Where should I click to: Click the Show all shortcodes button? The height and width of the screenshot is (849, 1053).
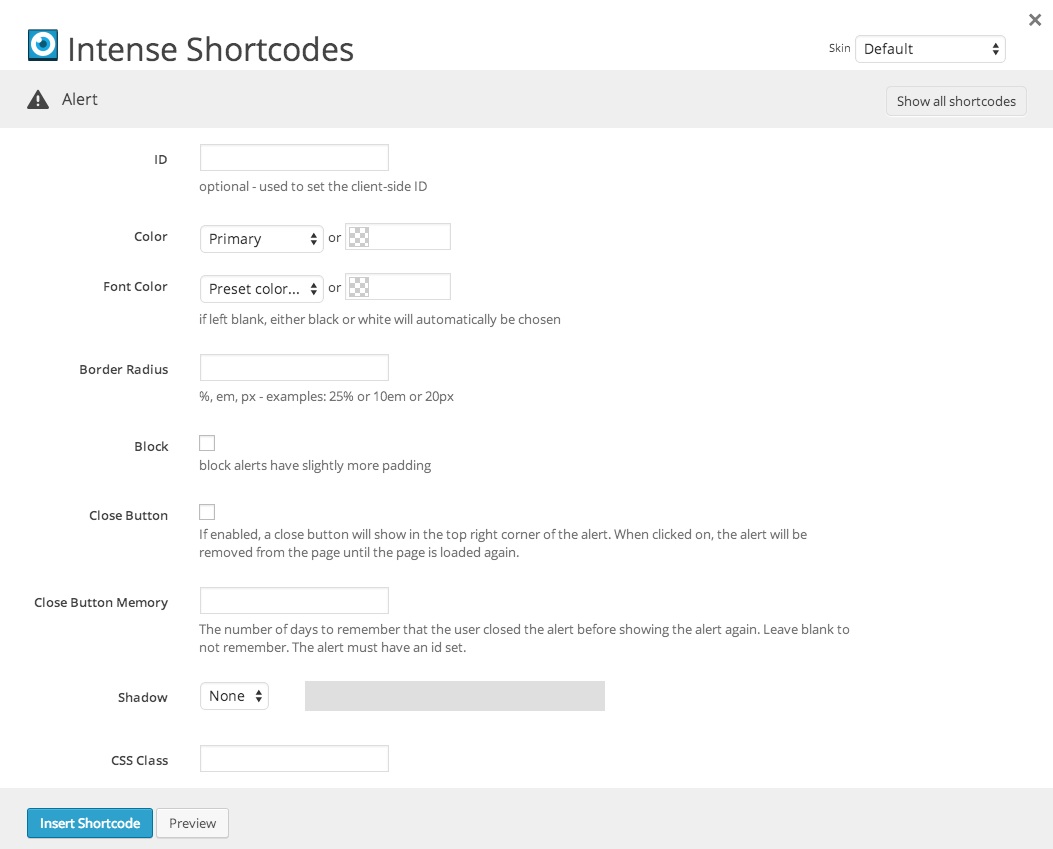point(956,101)
